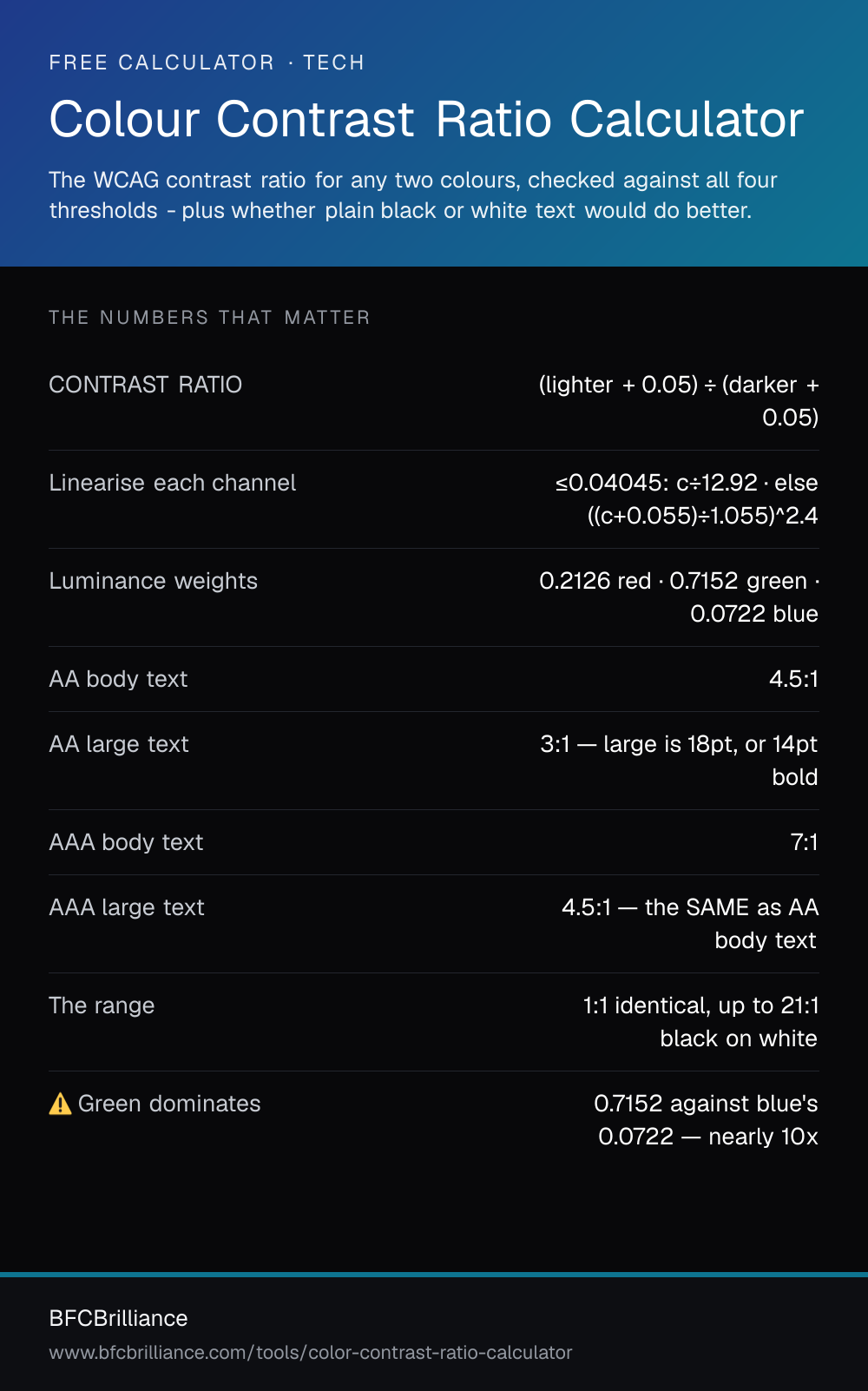This screenshot has width=868, height=1391.
Task: Select the AA large text label
Action: point(119,744)
